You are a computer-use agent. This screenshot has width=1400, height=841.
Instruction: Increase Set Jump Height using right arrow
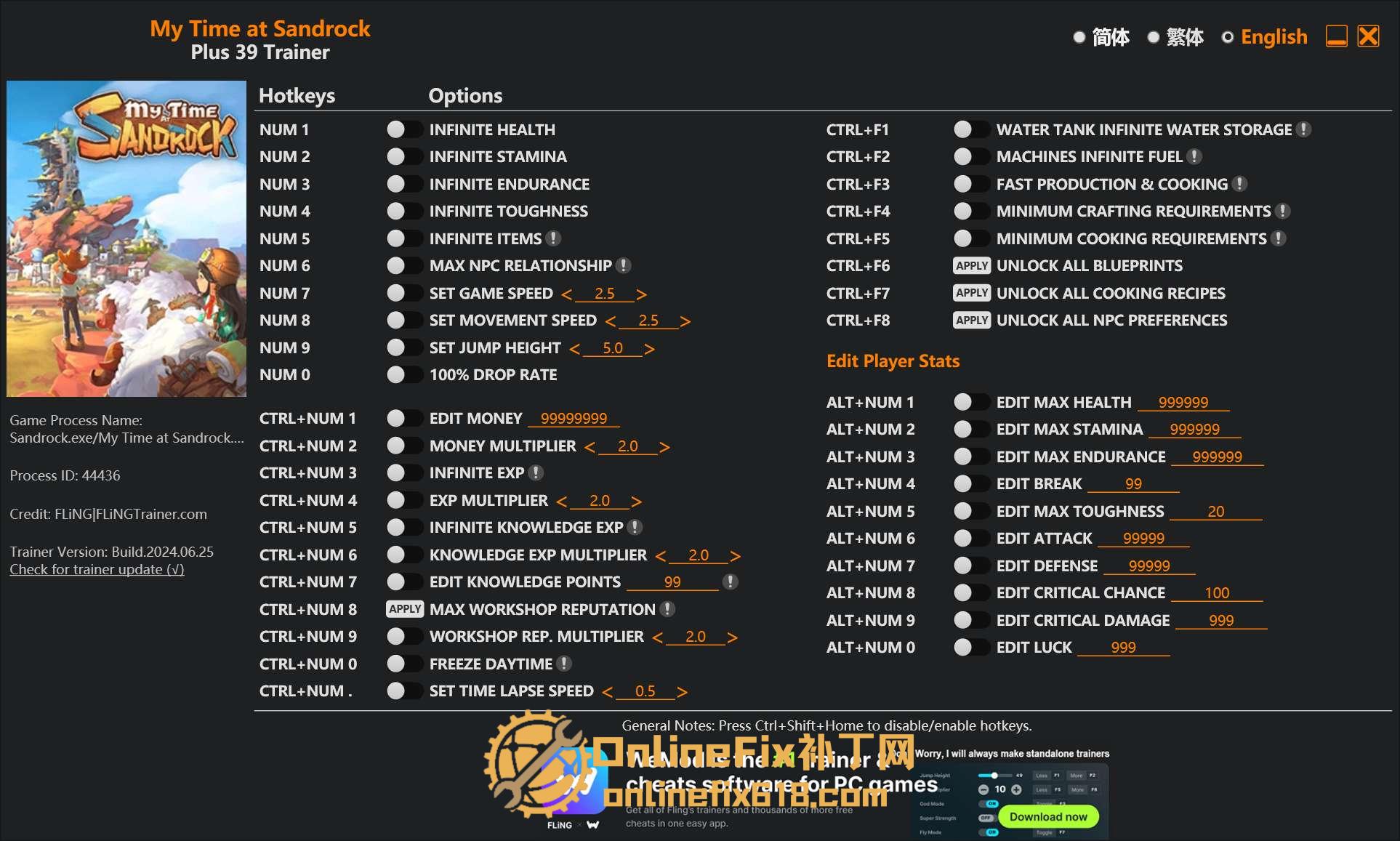click(x=649, y=349)
